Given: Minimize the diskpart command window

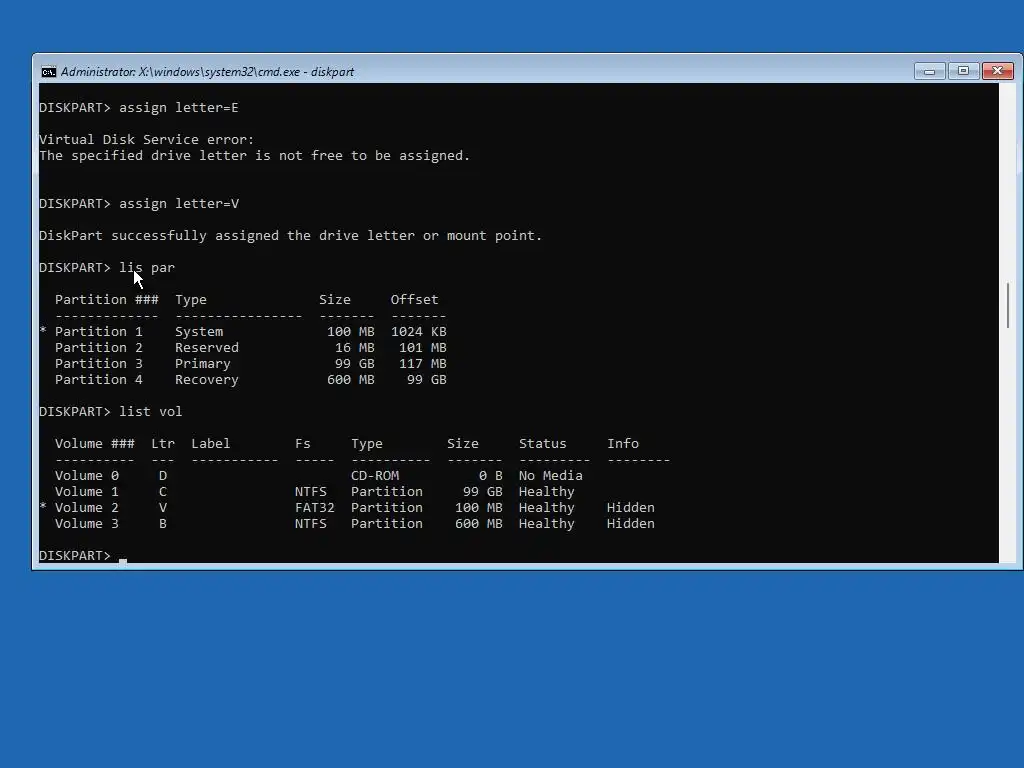Looking at the screenshot, I should tap(929, 71).
